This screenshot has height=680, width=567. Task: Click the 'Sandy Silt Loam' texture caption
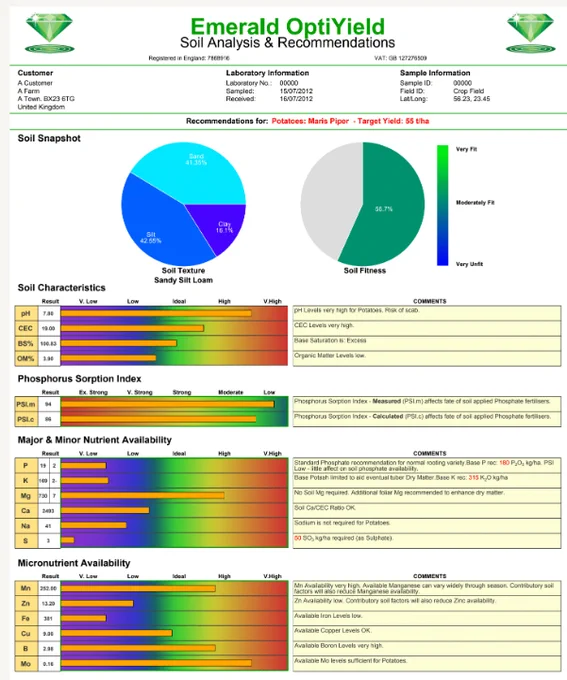[183, 280]
